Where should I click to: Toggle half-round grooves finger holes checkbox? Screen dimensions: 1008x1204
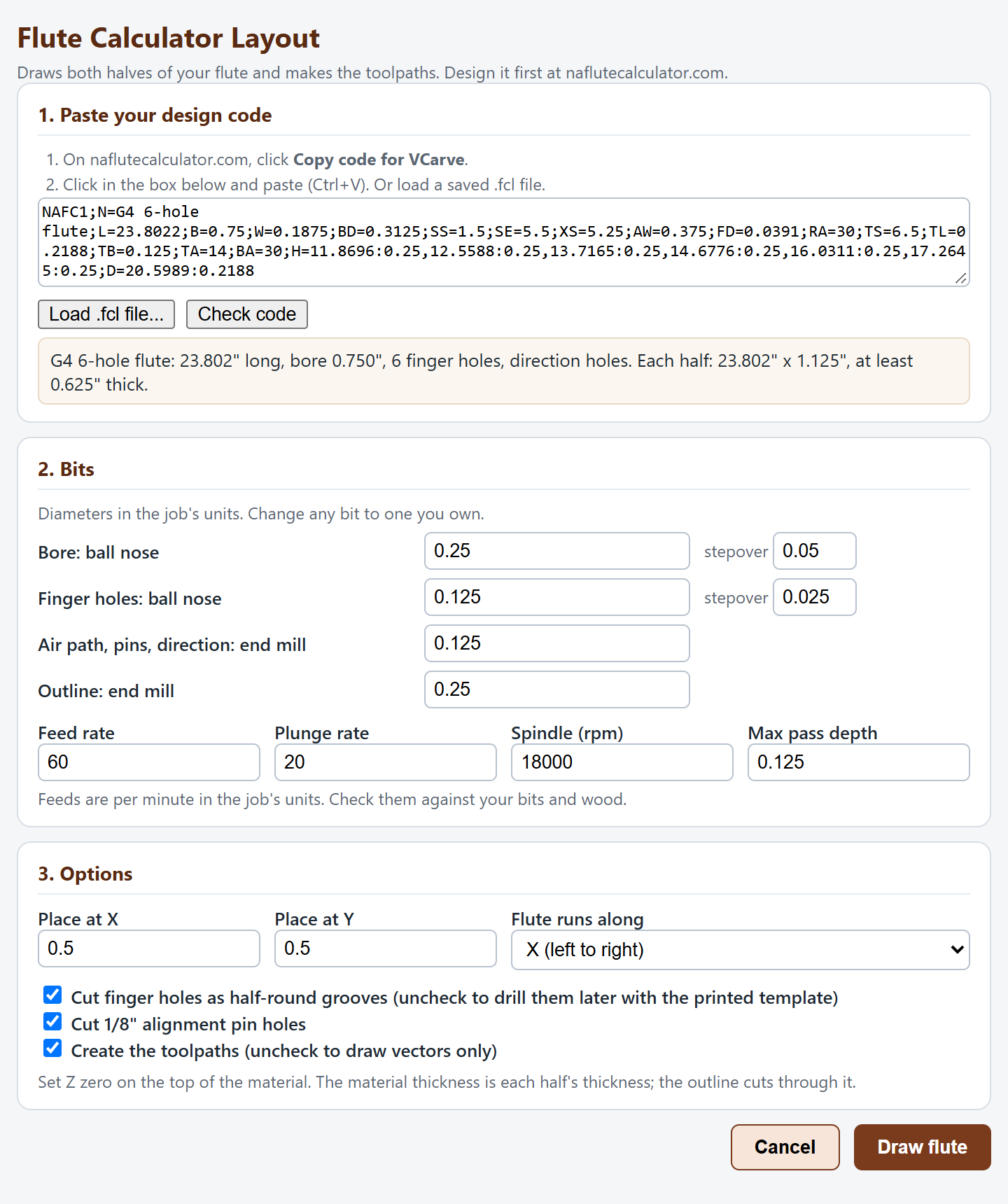(x=52, y=995)
